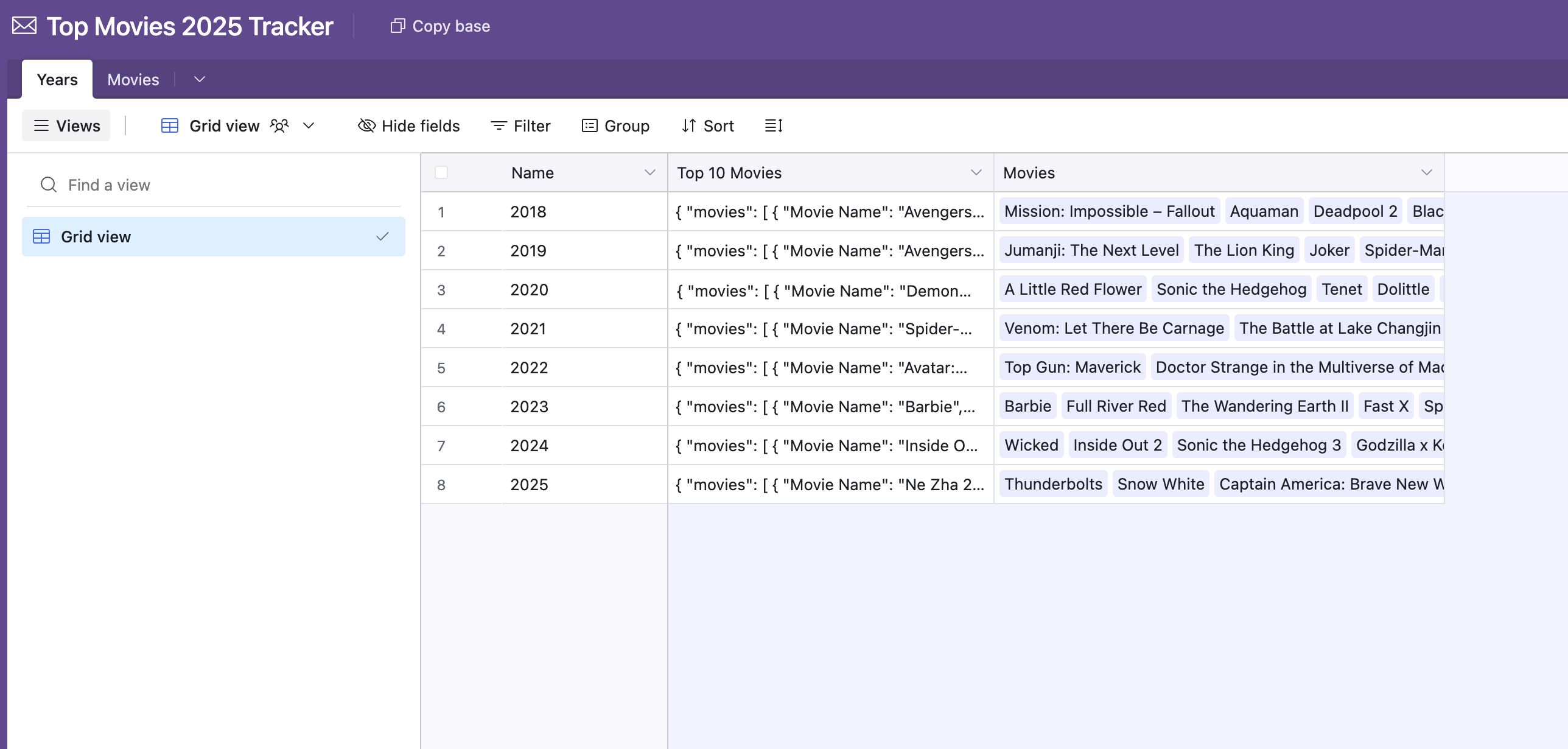Open the Thunderbolts linked record
The width and height of the screenshot is (1568, 749).
click(1053, 484)
